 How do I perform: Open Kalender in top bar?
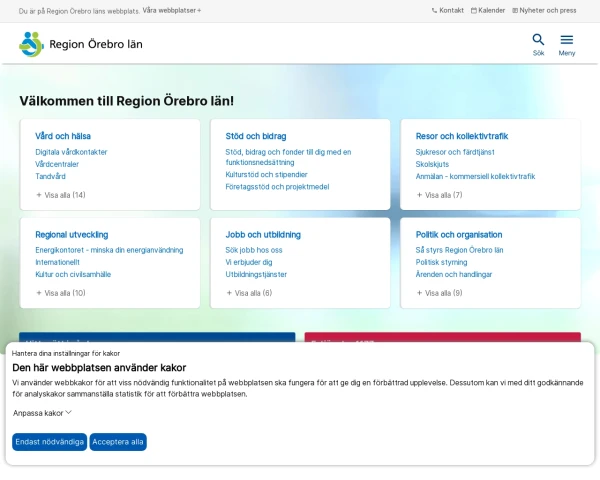tap(488, 10)
